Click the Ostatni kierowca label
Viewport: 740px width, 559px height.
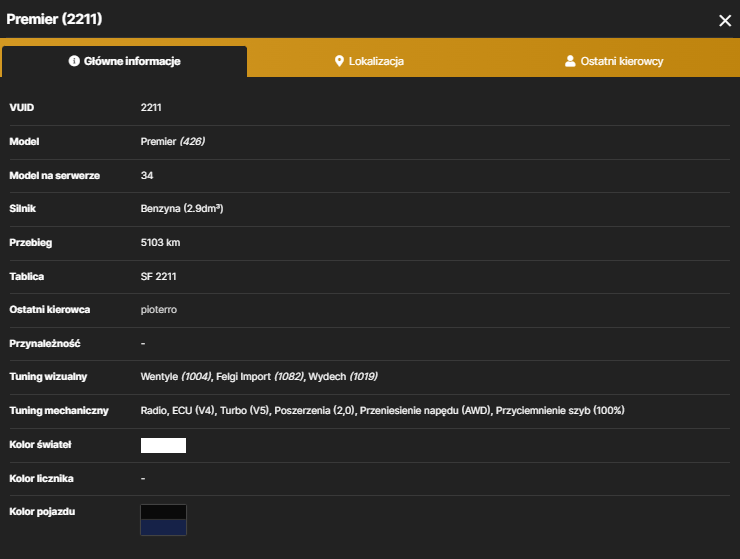(x=50, y=310)
